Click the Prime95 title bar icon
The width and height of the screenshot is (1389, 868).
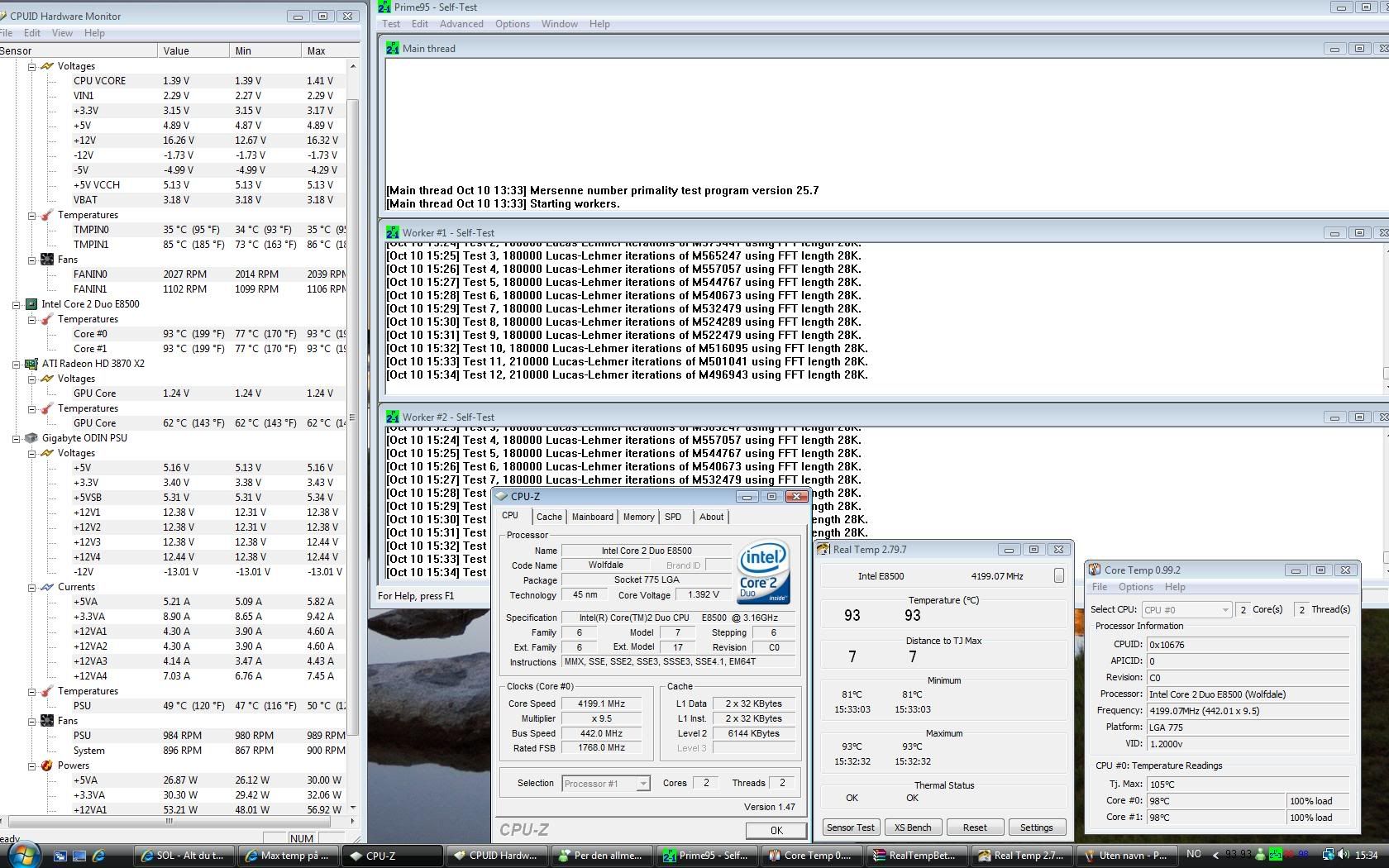384,7
